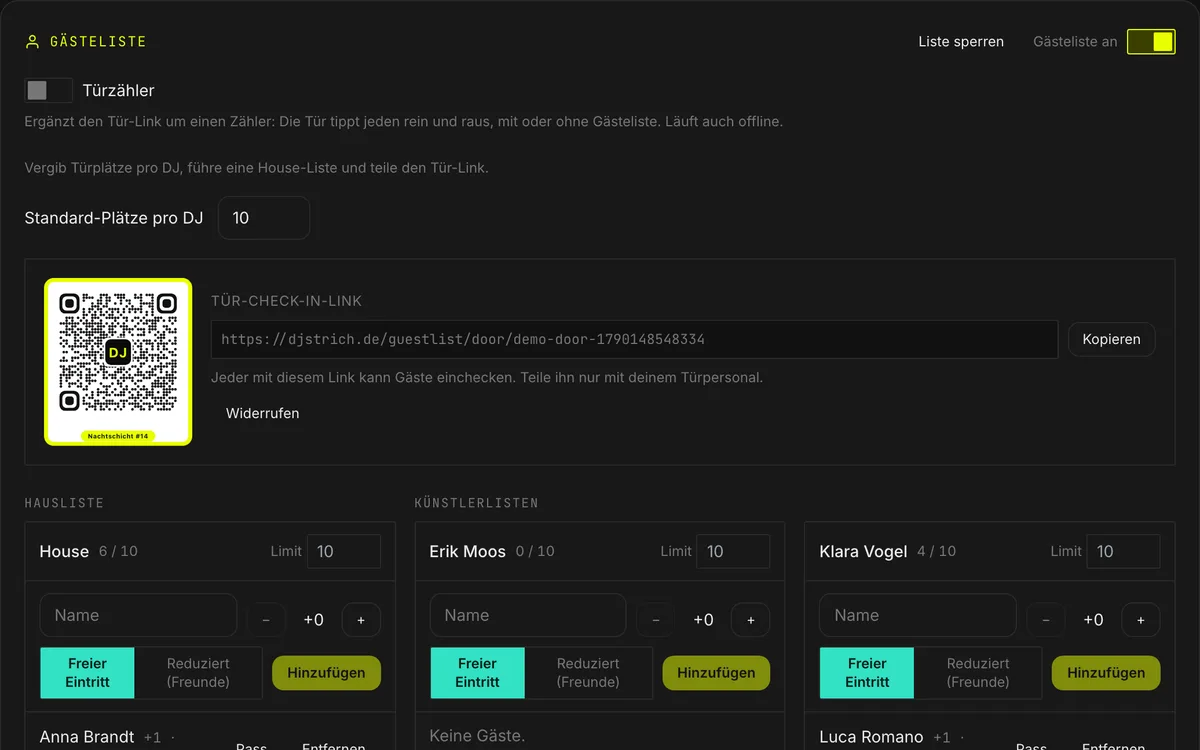This screenshot has height=750, width=1200.
Task: Select Freier Eintritt in the House list
Action: (87, 672)
